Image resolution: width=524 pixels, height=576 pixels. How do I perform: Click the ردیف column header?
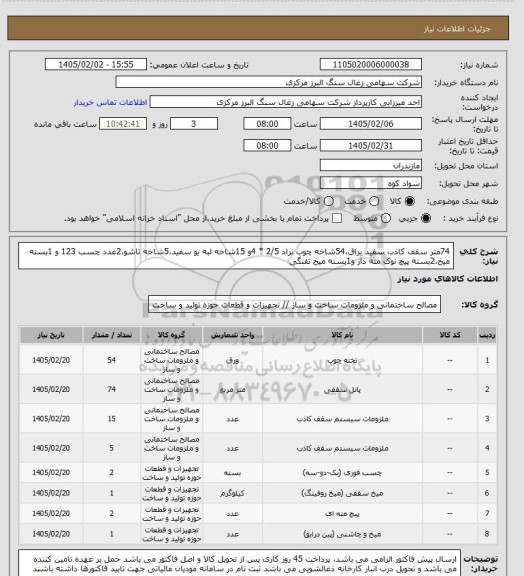(487, 335)
